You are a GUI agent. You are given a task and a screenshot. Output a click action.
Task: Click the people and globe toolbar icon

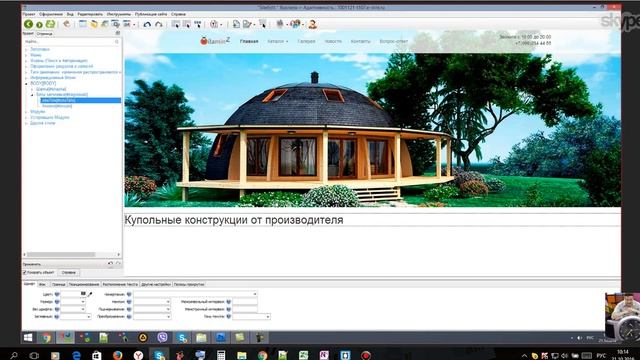(296, 24)
